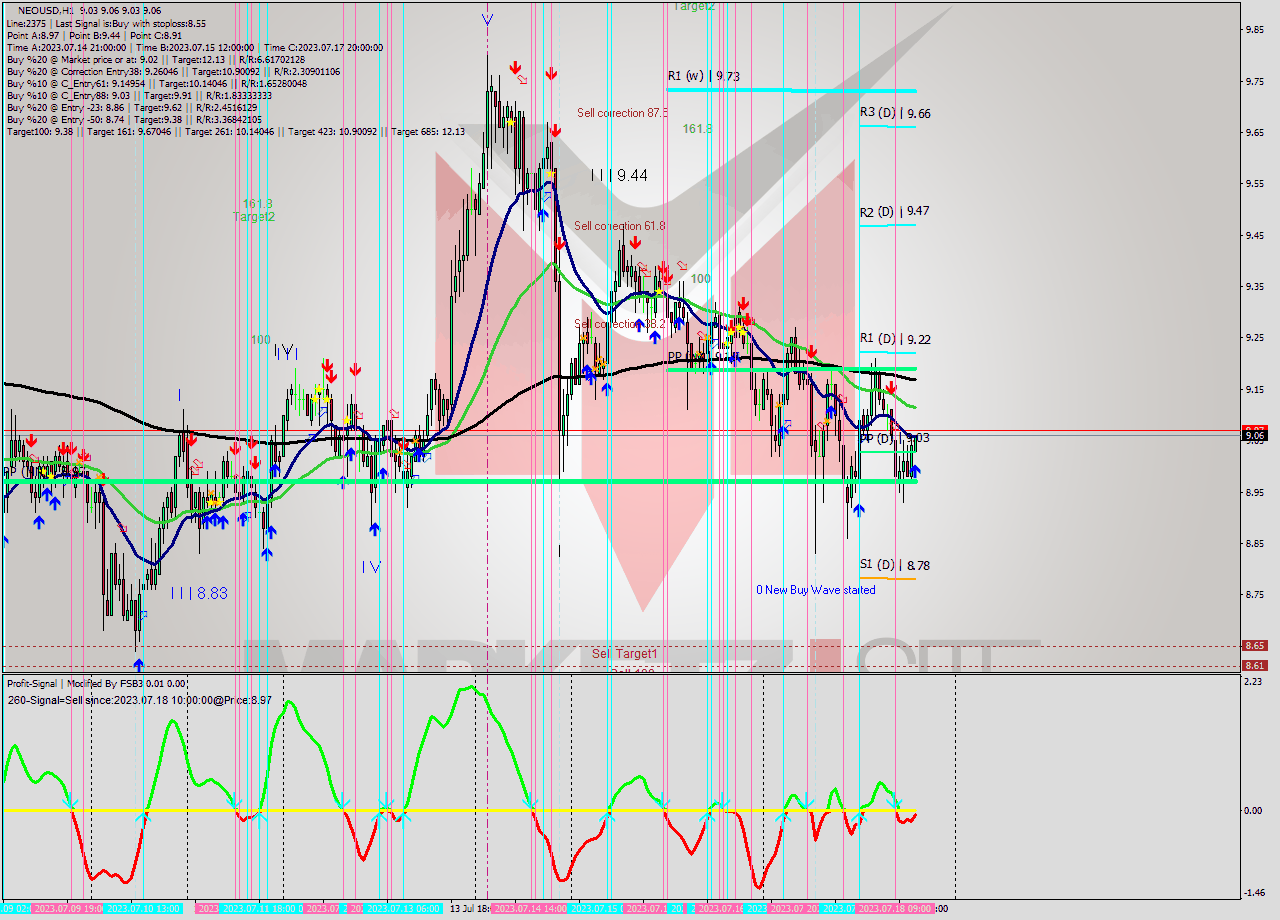Click the 'Buy %20 @ Entry -50: 8.74' line

click(x=135, y=119)
